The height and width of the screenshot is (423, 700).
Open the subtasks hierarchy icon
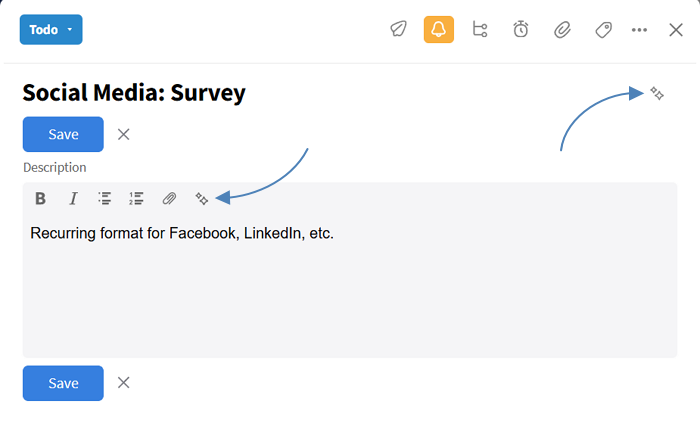[480, 30]
